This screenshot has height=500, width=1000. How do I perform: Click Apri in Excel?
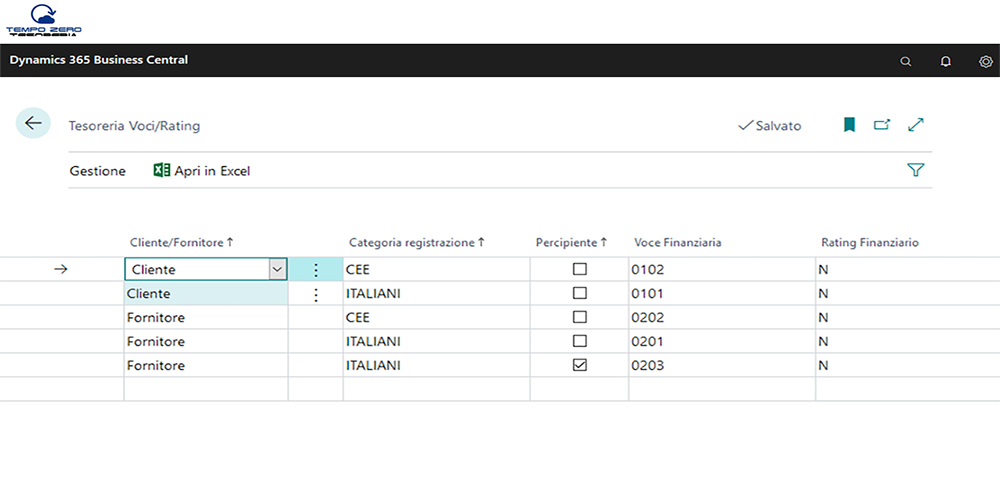click(201, 171)
